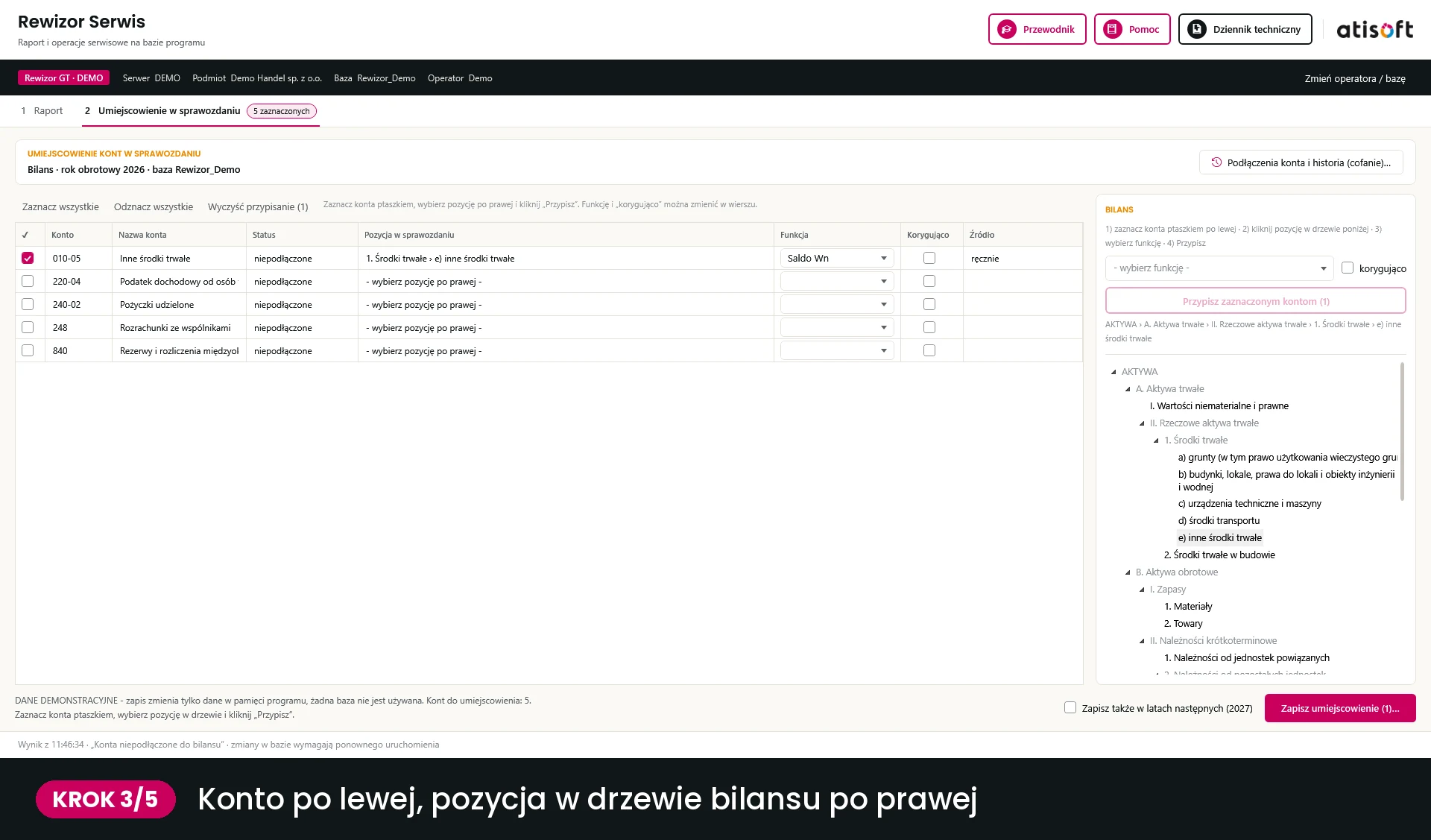Click the atisoft logo

click(x=1374, y=29)
